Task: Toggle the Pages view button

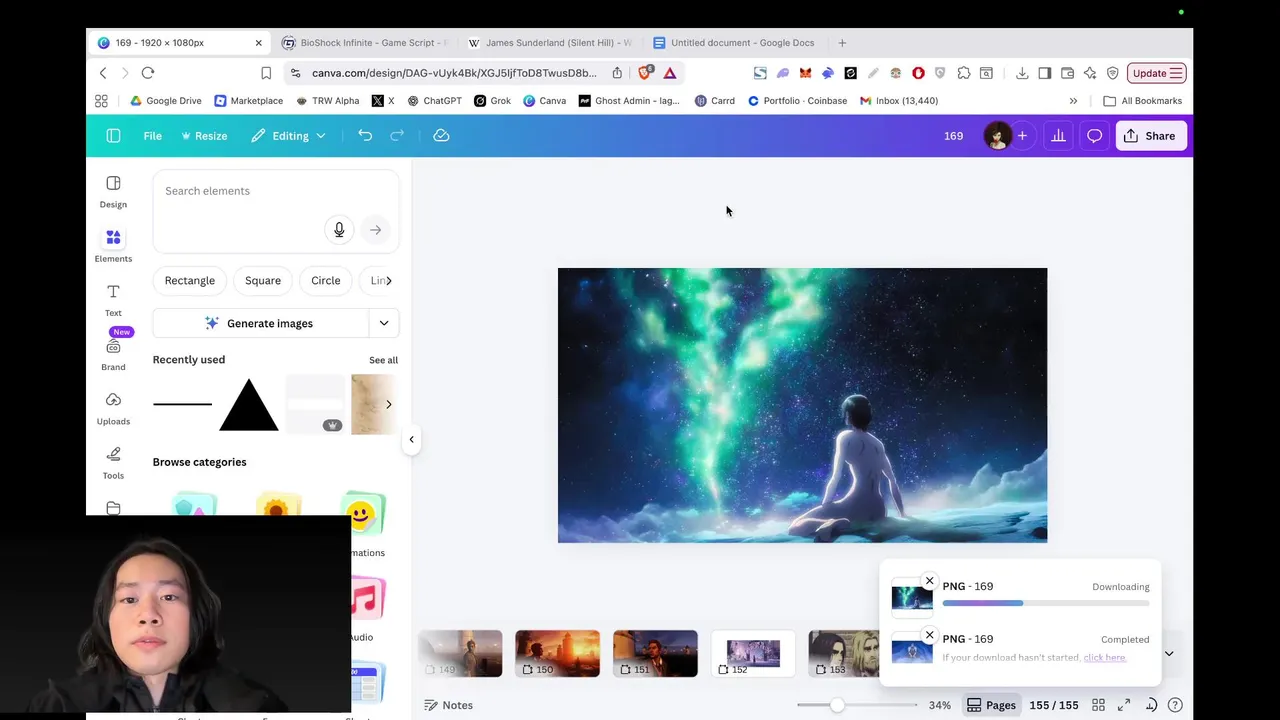Action: click(991, 705)
